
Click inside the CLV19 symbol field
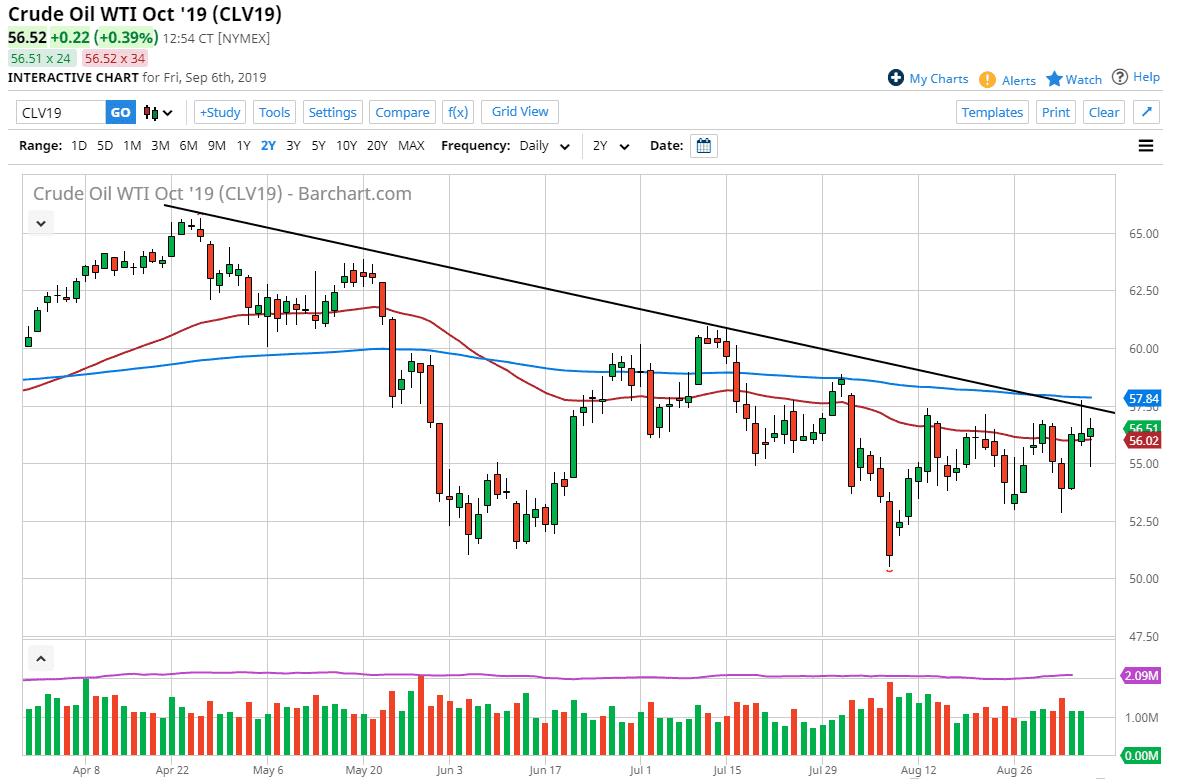point(55,112)
